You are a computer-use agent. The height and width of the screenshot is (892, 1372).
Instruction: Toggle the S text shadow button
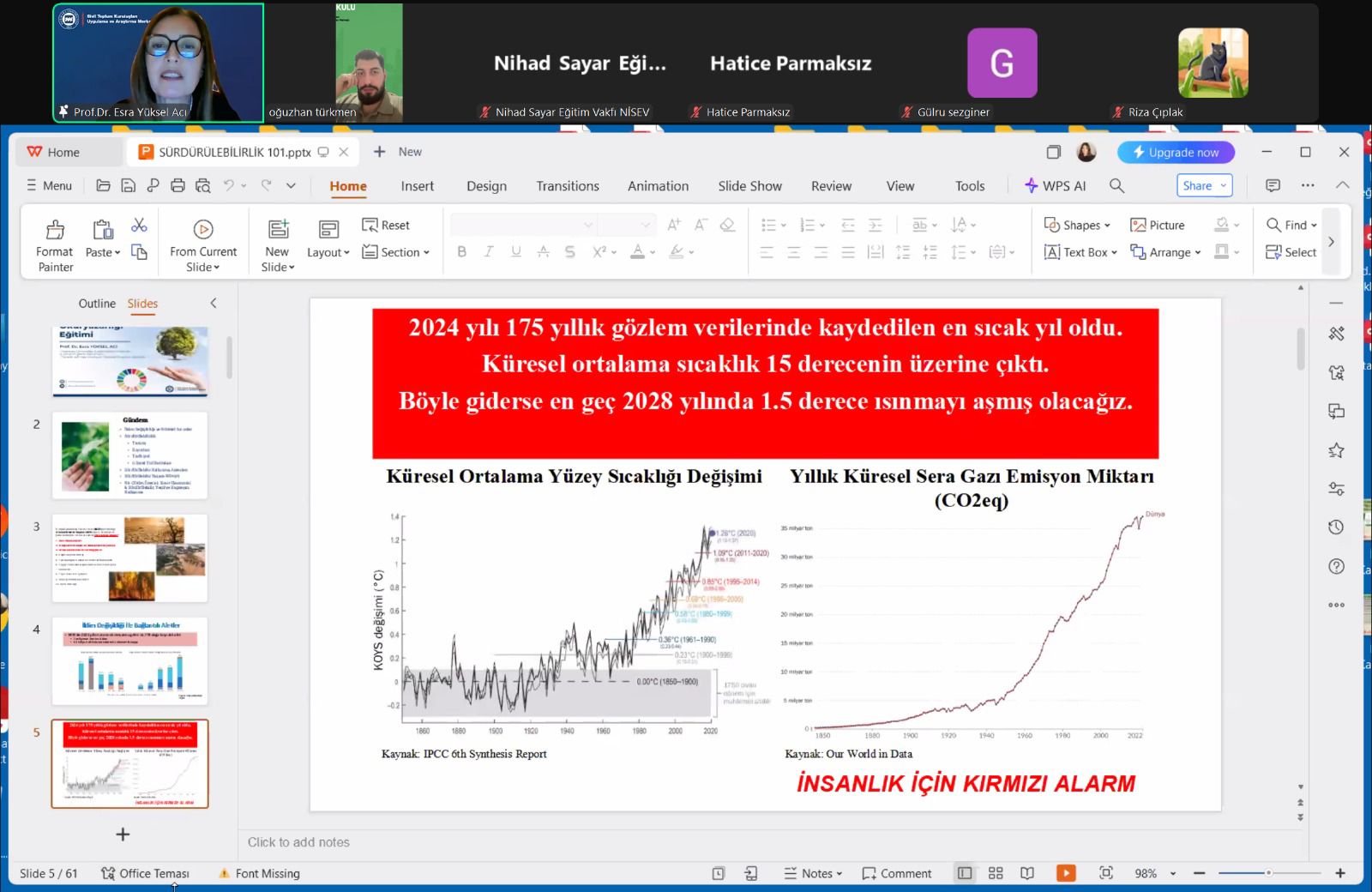(x=570, y=251)
